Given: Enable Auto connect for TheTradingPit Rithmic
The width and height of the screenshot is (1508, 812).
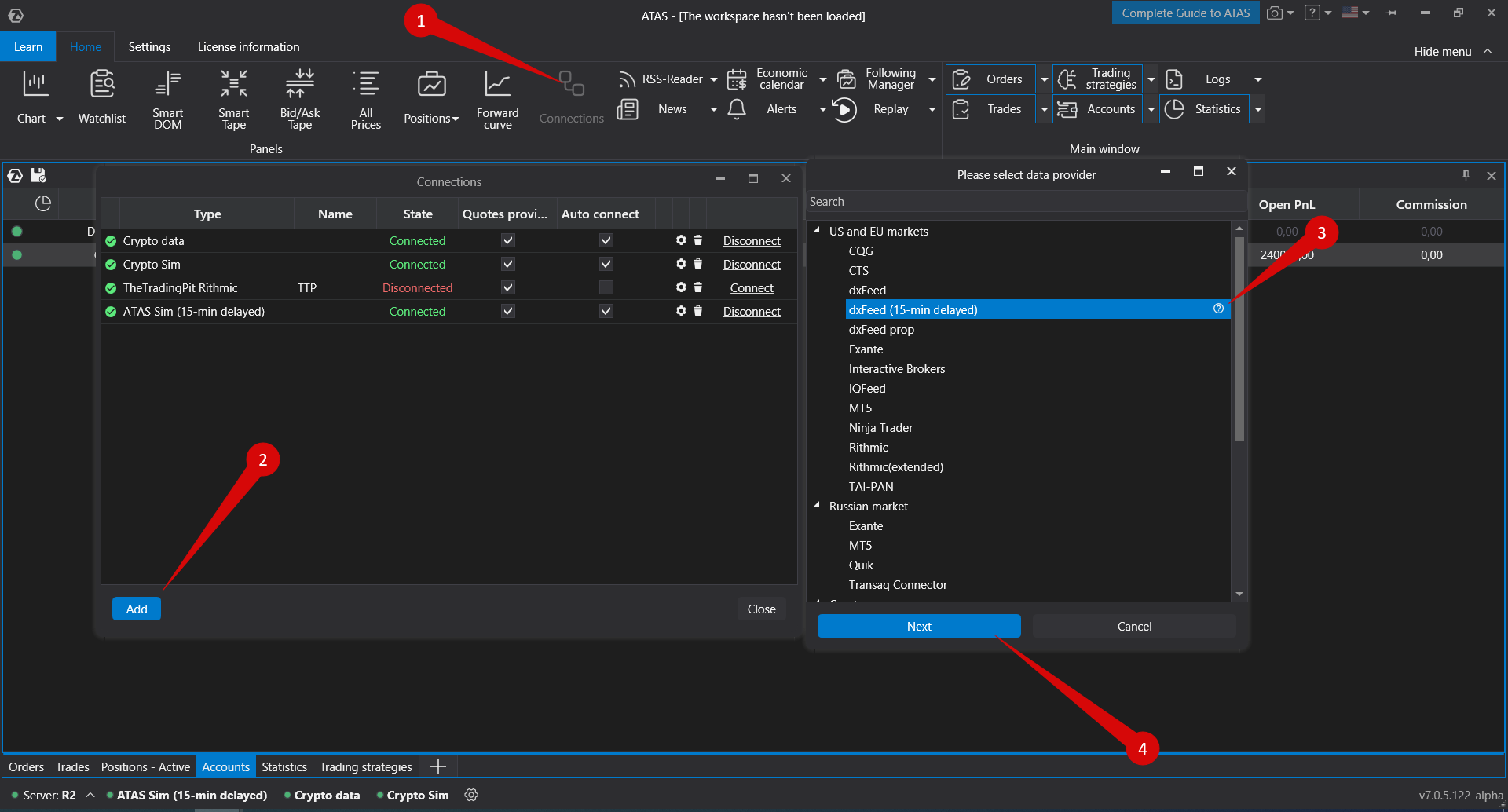Looking at the screenshot, I should click(x=606, y=287).
